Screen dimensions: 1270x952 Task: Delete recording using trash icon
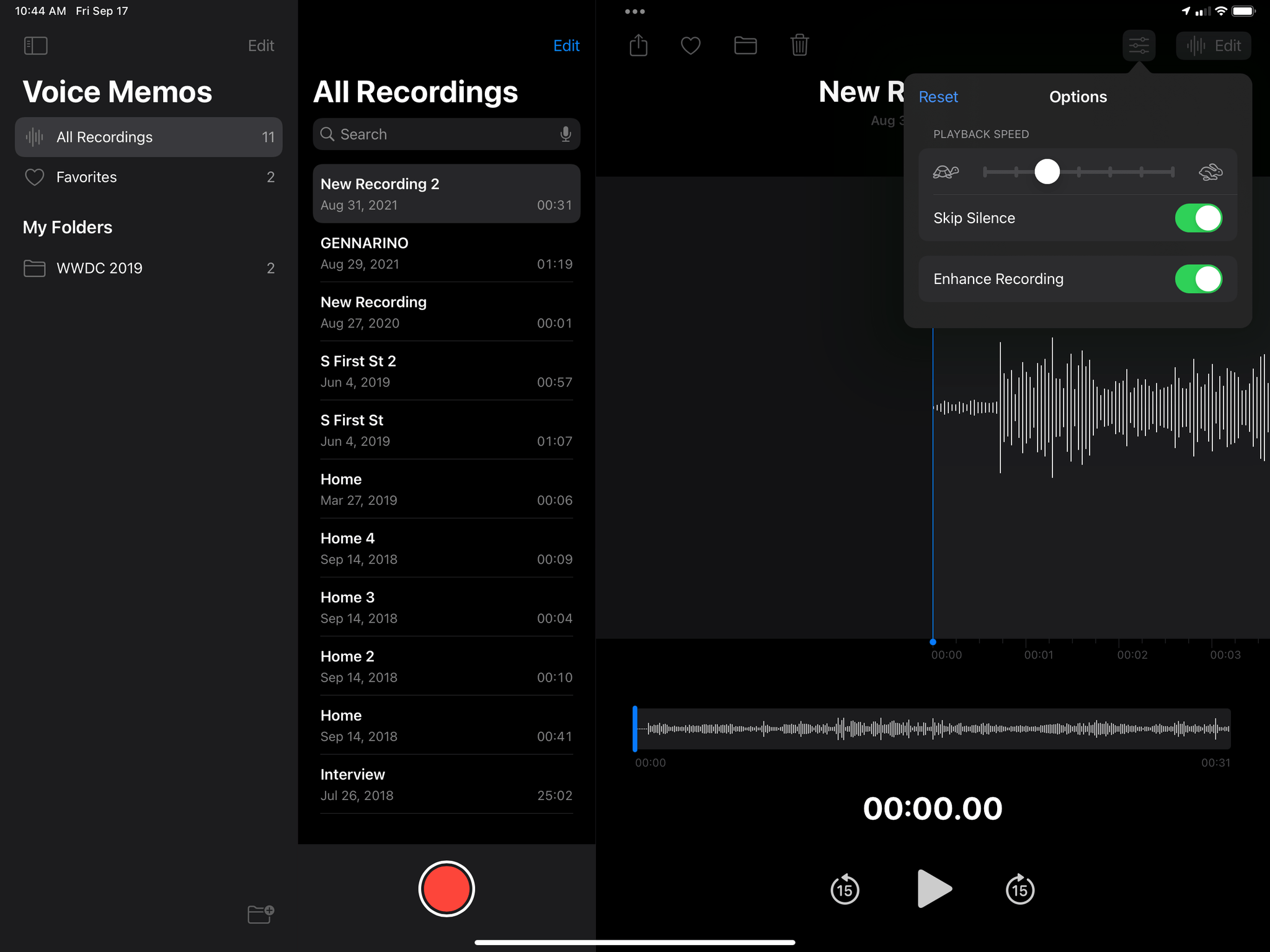pyautogui.click(x=799, y=45)
